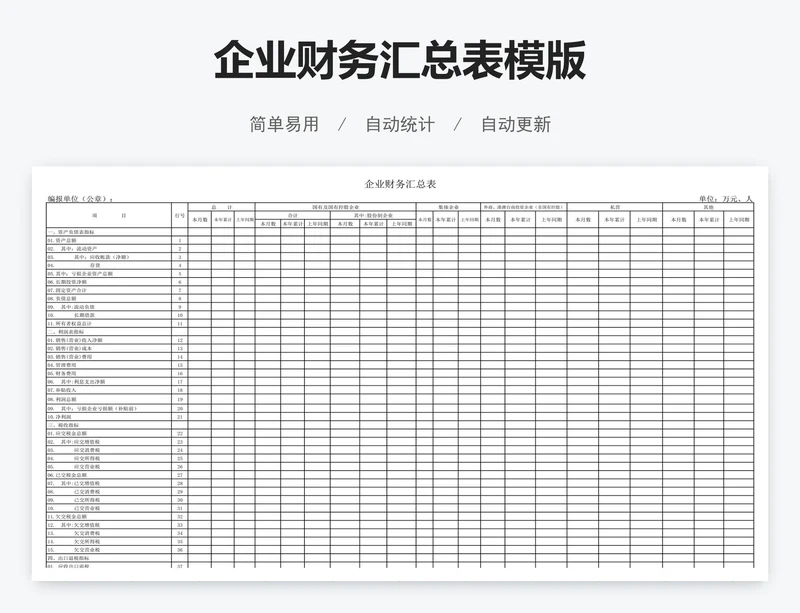
Task: Select the '私营' group header
Action: [614, 207]
